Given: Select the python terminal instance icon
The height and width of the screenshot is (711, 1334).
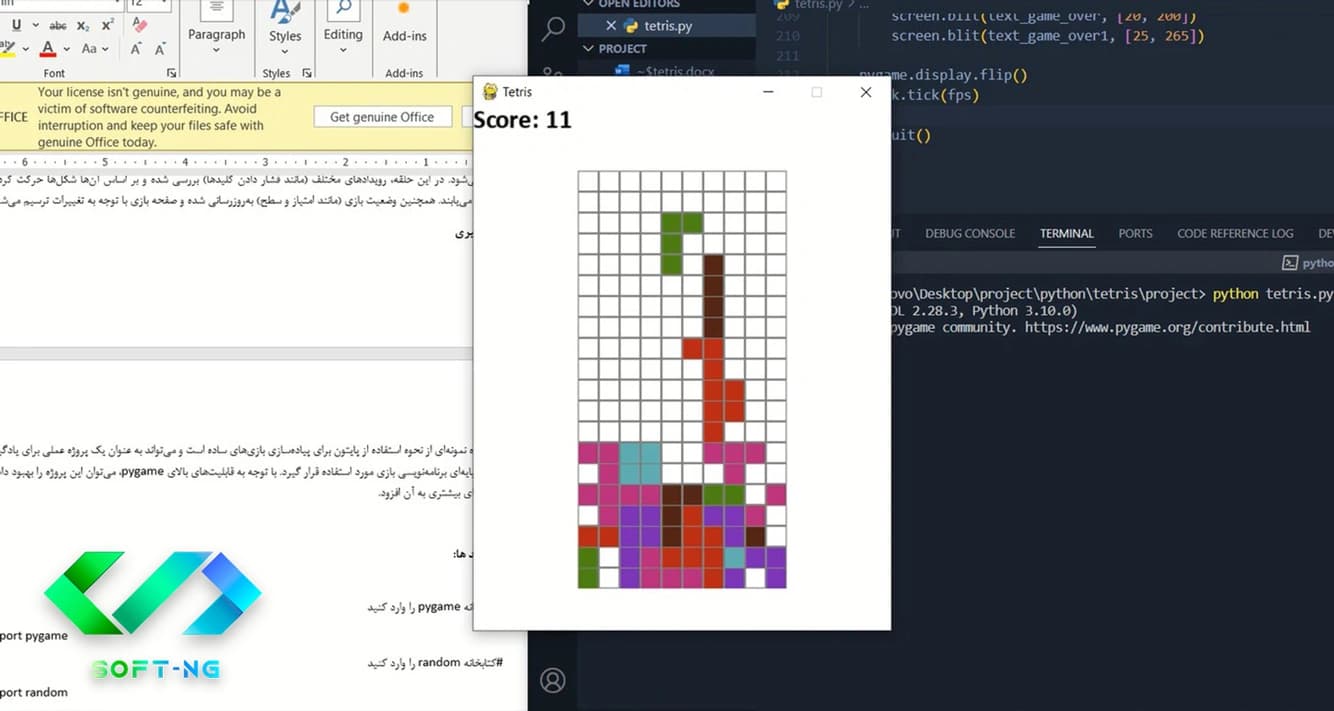Looking at the screenshot, I should click(1290, 263).
